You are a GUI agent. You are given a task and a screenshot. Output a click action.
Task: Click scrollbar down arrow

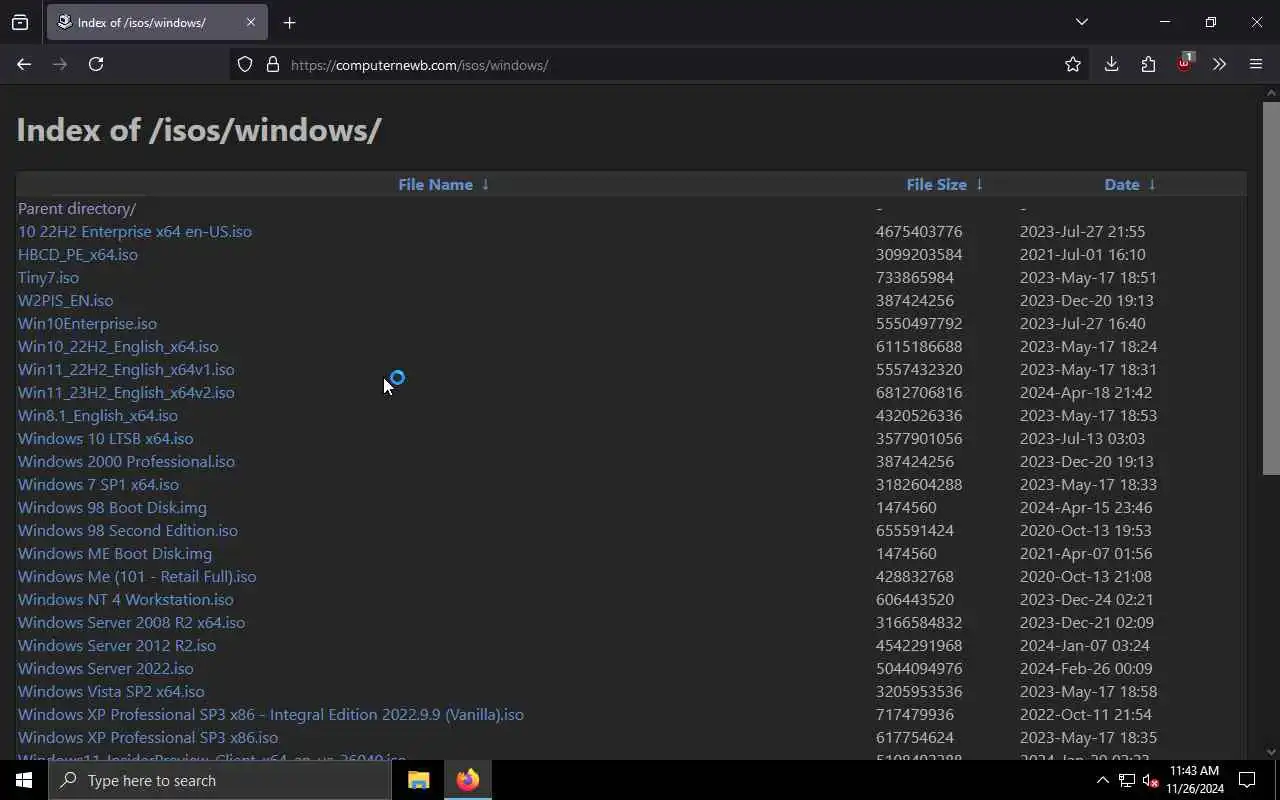click(1271, 752)
